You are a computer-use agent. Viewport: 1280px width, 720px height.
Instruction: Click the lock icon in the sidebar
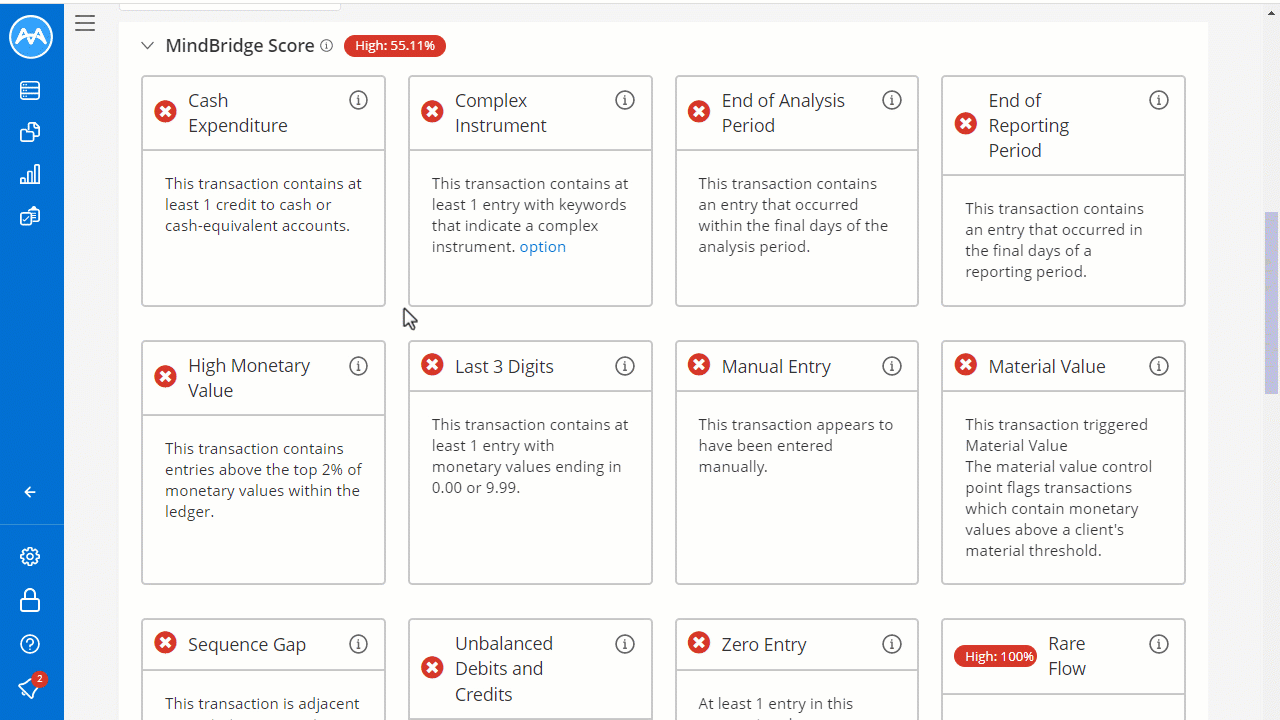[x=29, y=600]
